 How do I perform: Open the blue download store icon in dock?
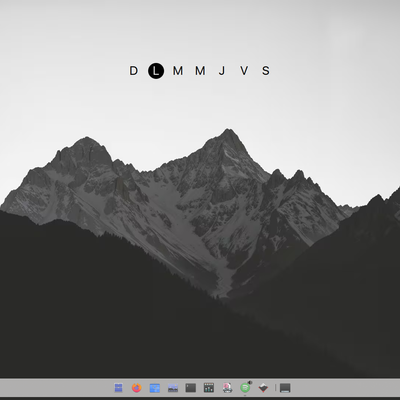(x=154, y=388)
